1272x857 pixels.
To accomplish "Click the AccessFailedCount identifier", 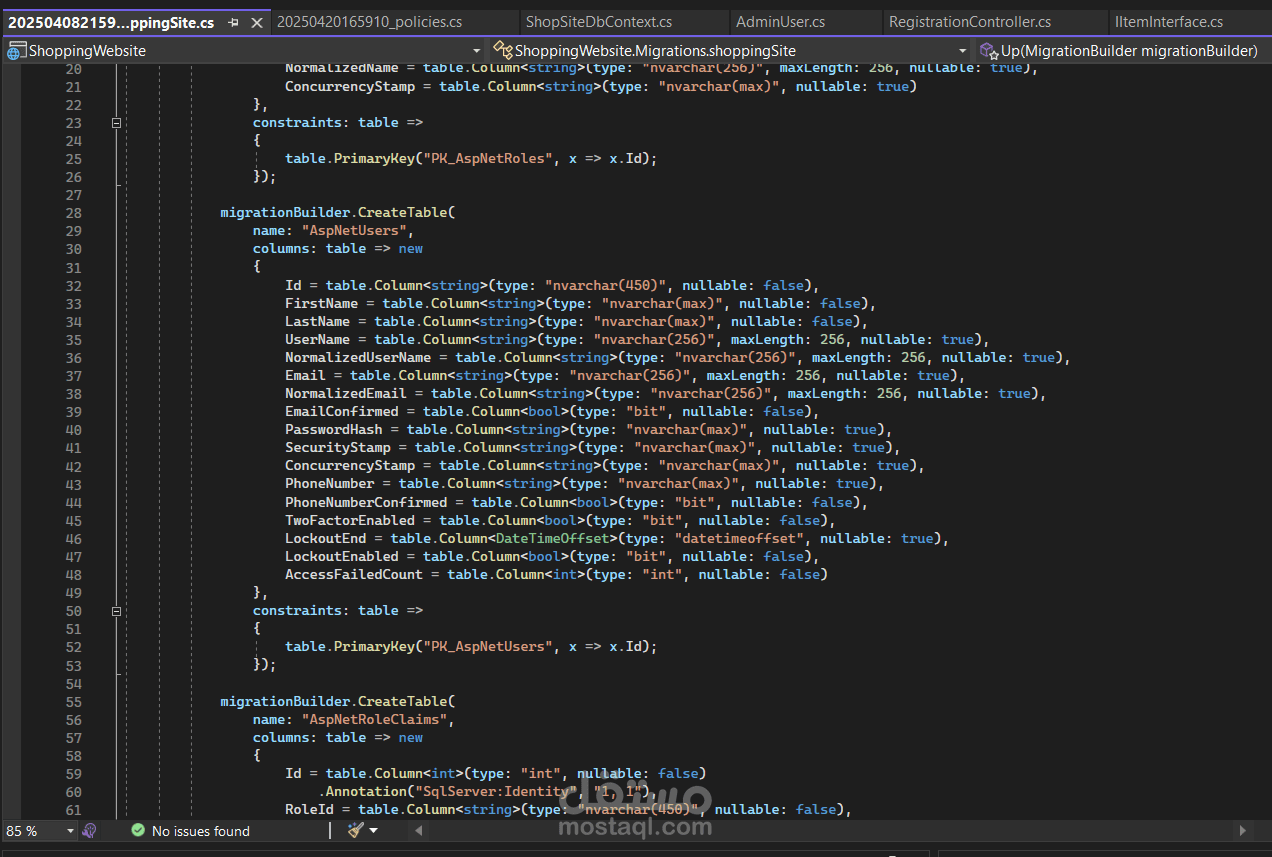I will (354, 574).
